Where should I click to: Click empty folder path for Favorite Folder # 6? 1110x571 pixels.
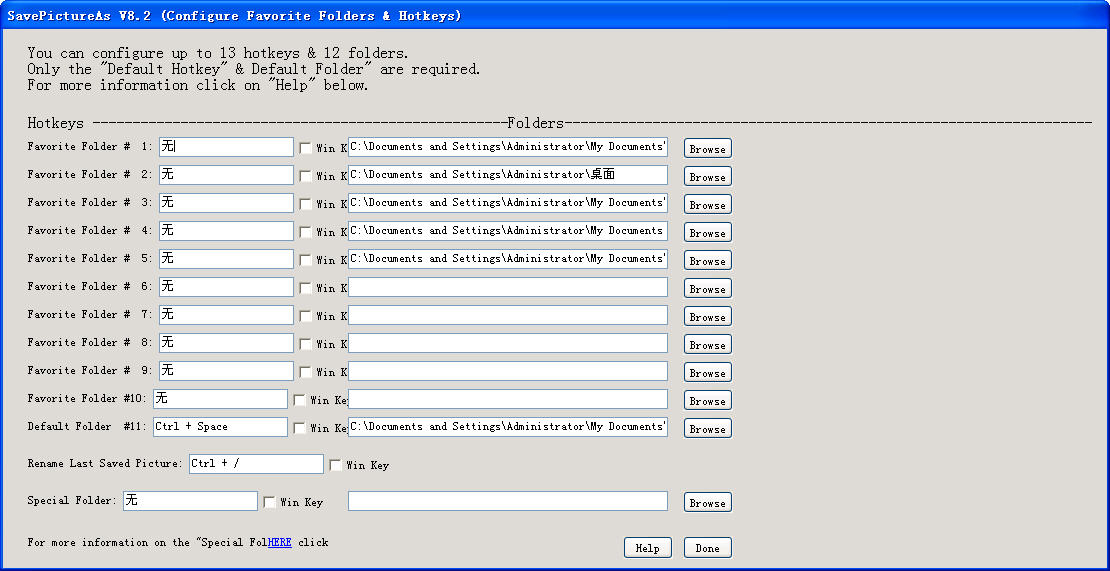pos(508,287)
